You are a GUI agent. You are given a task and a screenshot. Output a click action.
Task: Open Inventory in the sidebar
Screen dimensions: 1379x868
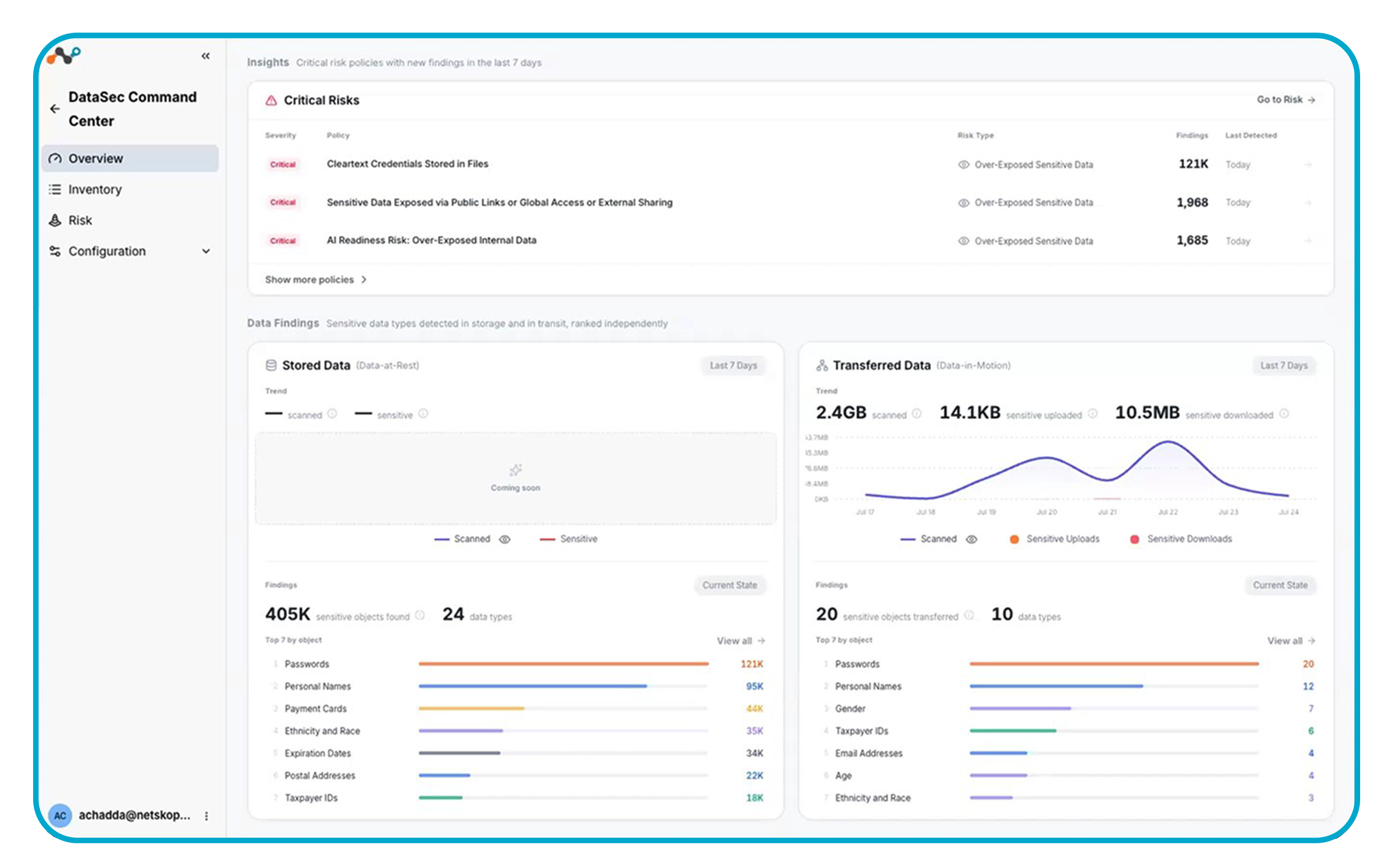(x=130, y=189)
